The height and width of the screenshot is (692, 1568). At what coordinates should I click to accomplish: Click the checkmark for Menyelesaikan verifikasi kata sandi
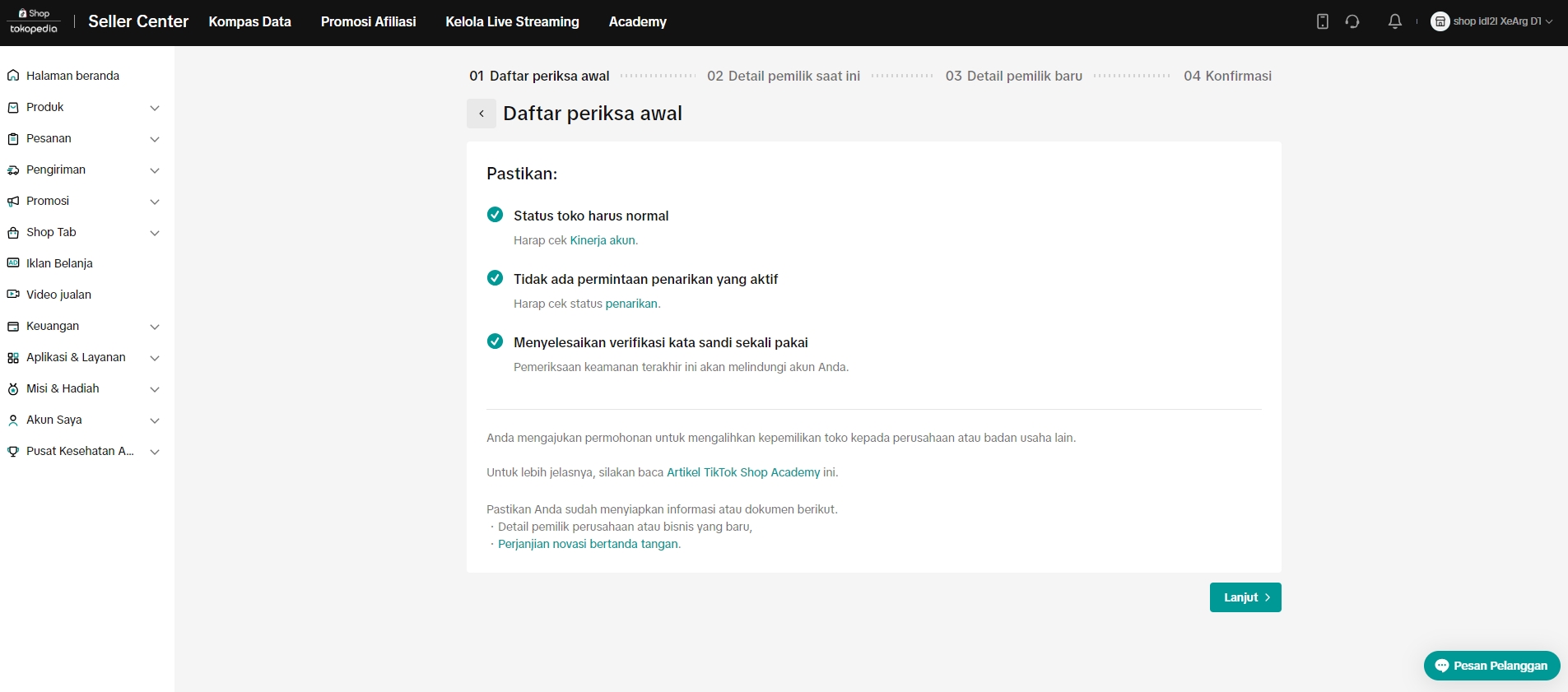point(495,341)
